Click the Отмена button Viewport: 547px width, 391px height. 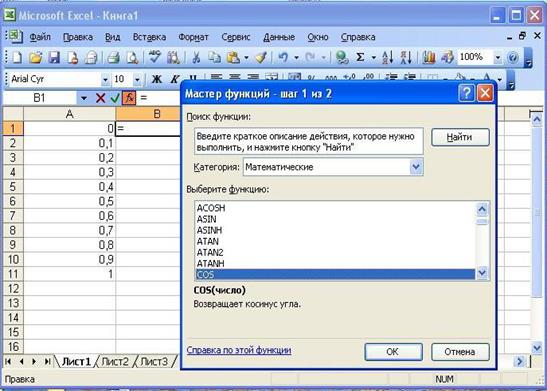tap(460, 352)
